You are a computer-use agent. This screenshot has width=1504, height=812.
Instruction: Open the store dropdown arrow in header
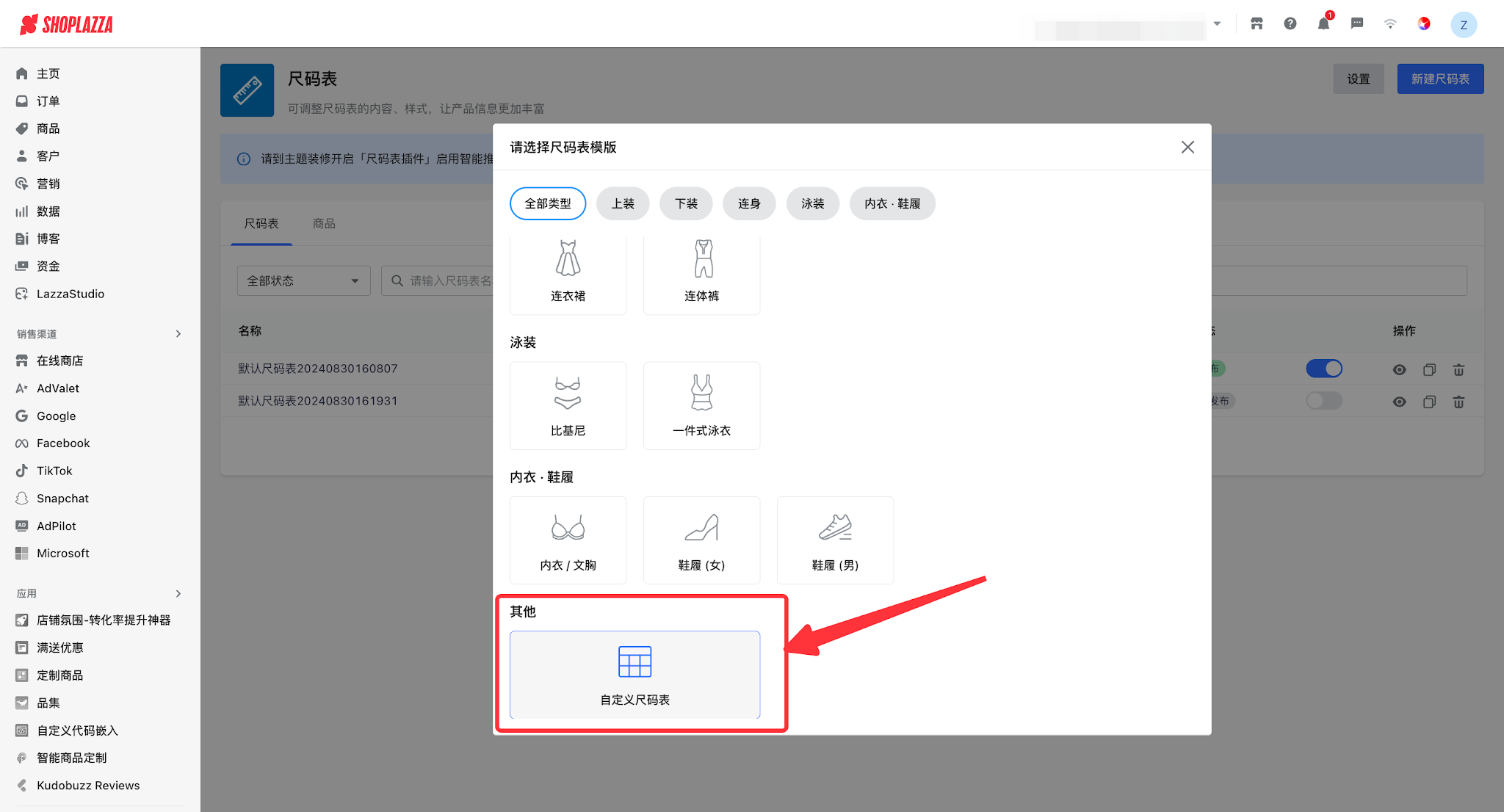click(1217, 23)
